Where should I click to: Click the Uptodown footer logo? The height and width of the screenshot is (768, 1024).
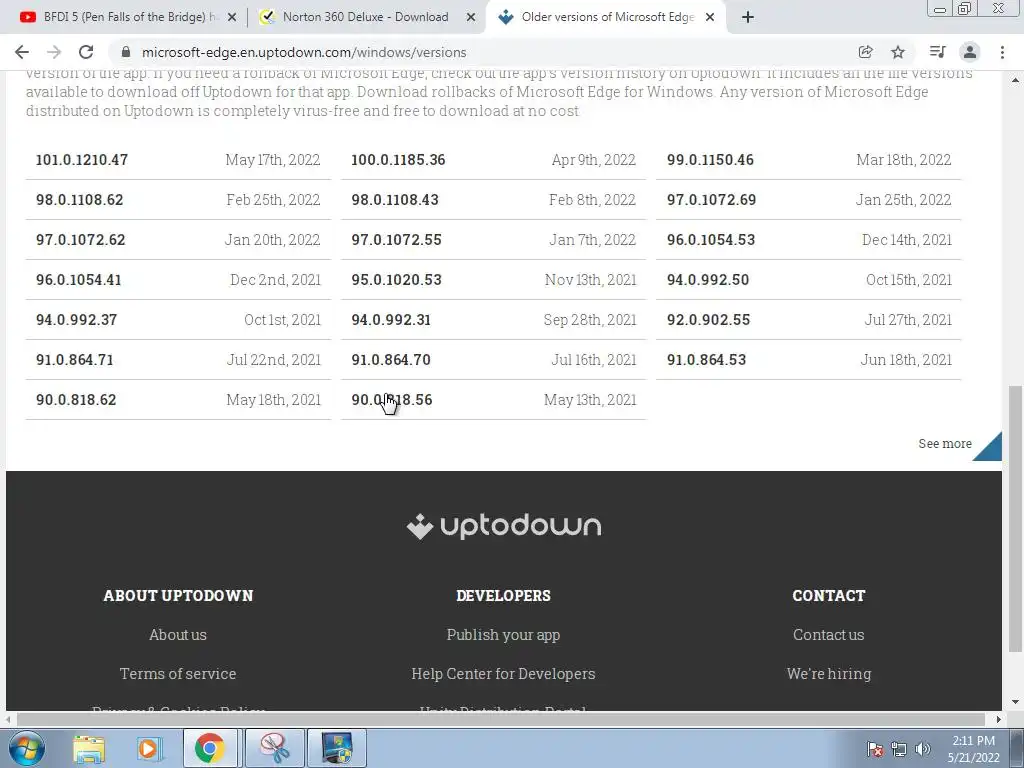tap(504, 526)
